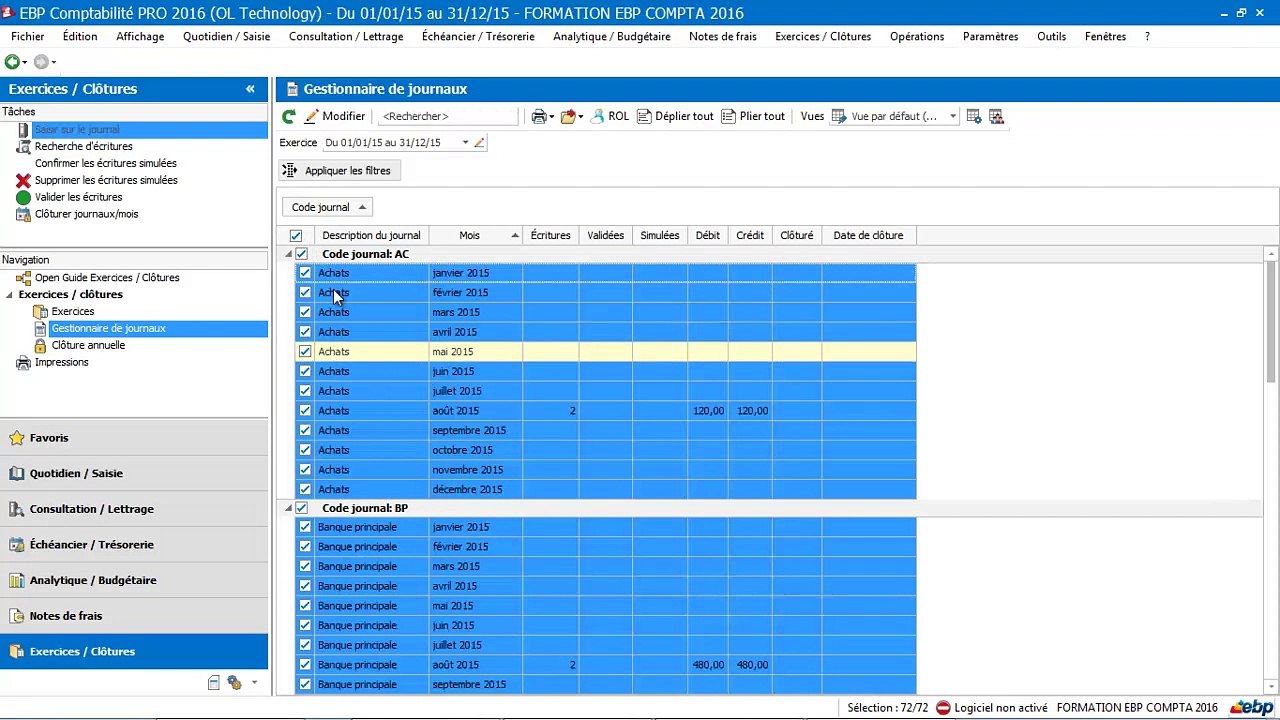Image resolution: width=1280 pixels, height=720 pixels.
Task: Uncheck Banque principale janvier 2015 checkbox
Action: coord(305,527)
